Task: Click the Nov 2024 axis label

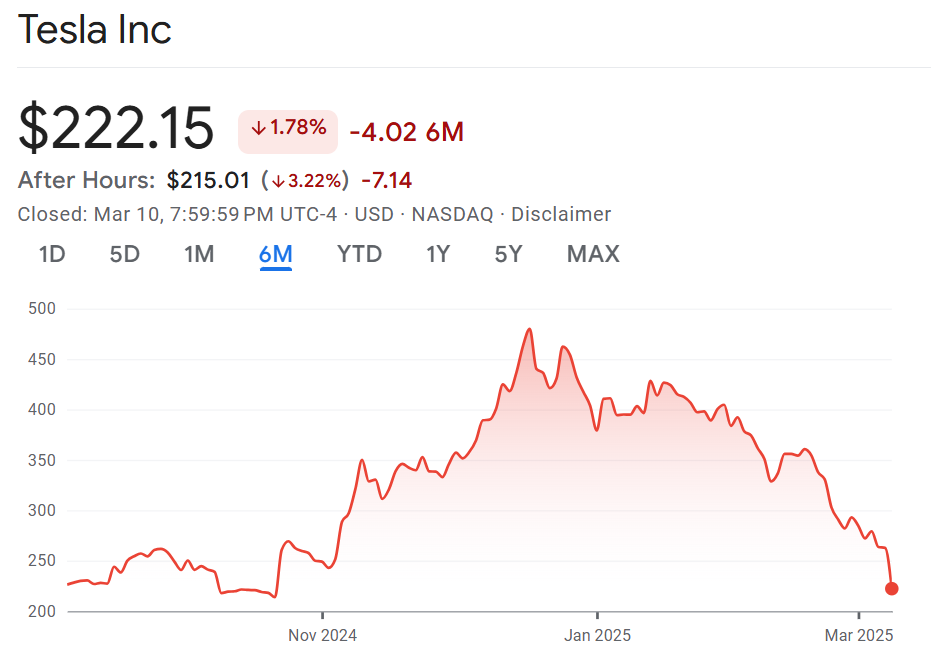Action: point(322,635)
